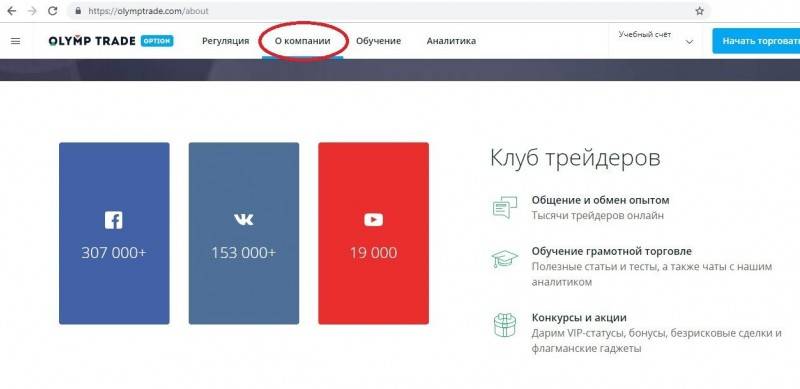Click the Начать торговать button
800x389 pixels.
(x=756, y=41)
